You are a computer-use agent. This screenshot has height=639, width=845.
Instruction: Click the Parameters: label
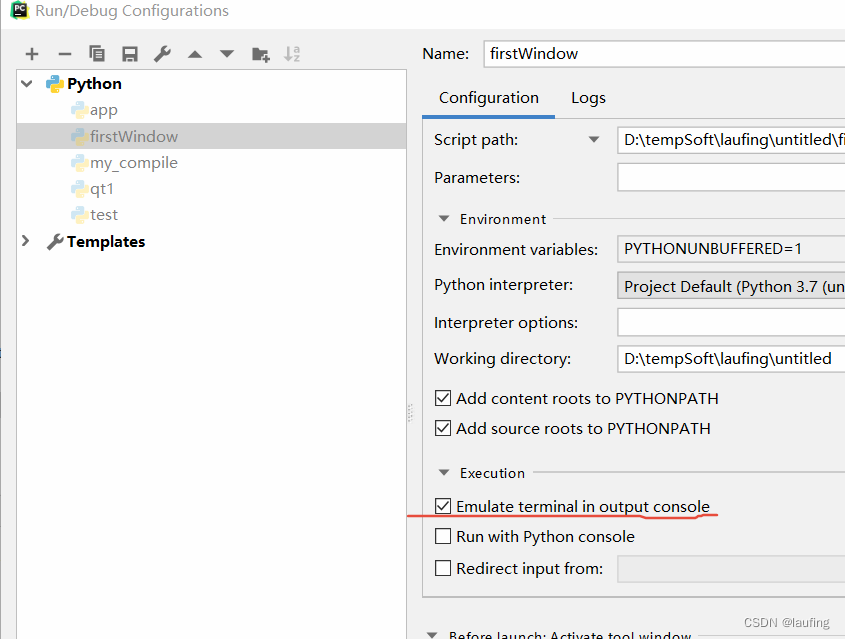pyautogui.click(x=477, y=178)
